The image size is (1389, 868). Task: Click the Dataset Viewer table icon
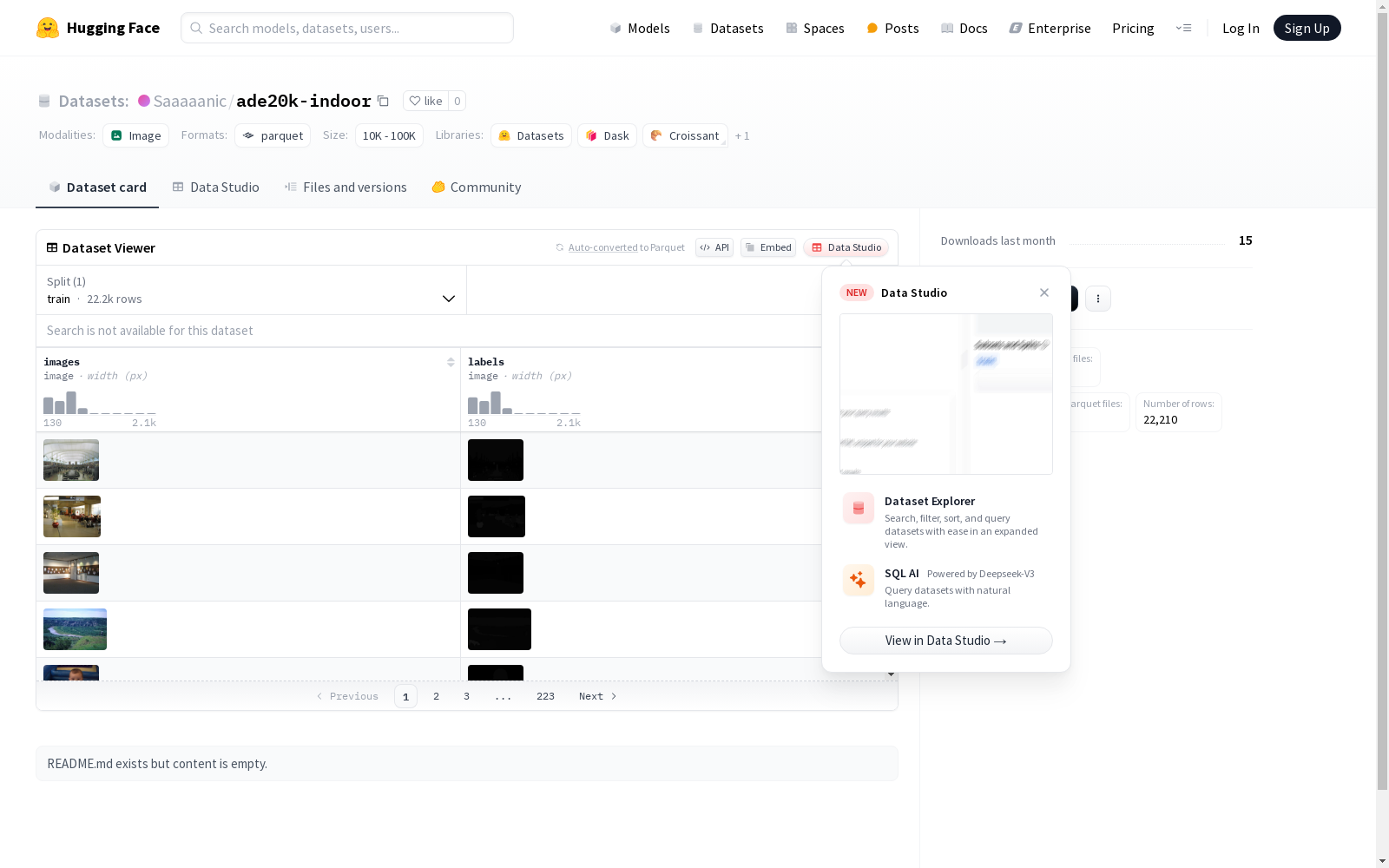tap(52, 247)
